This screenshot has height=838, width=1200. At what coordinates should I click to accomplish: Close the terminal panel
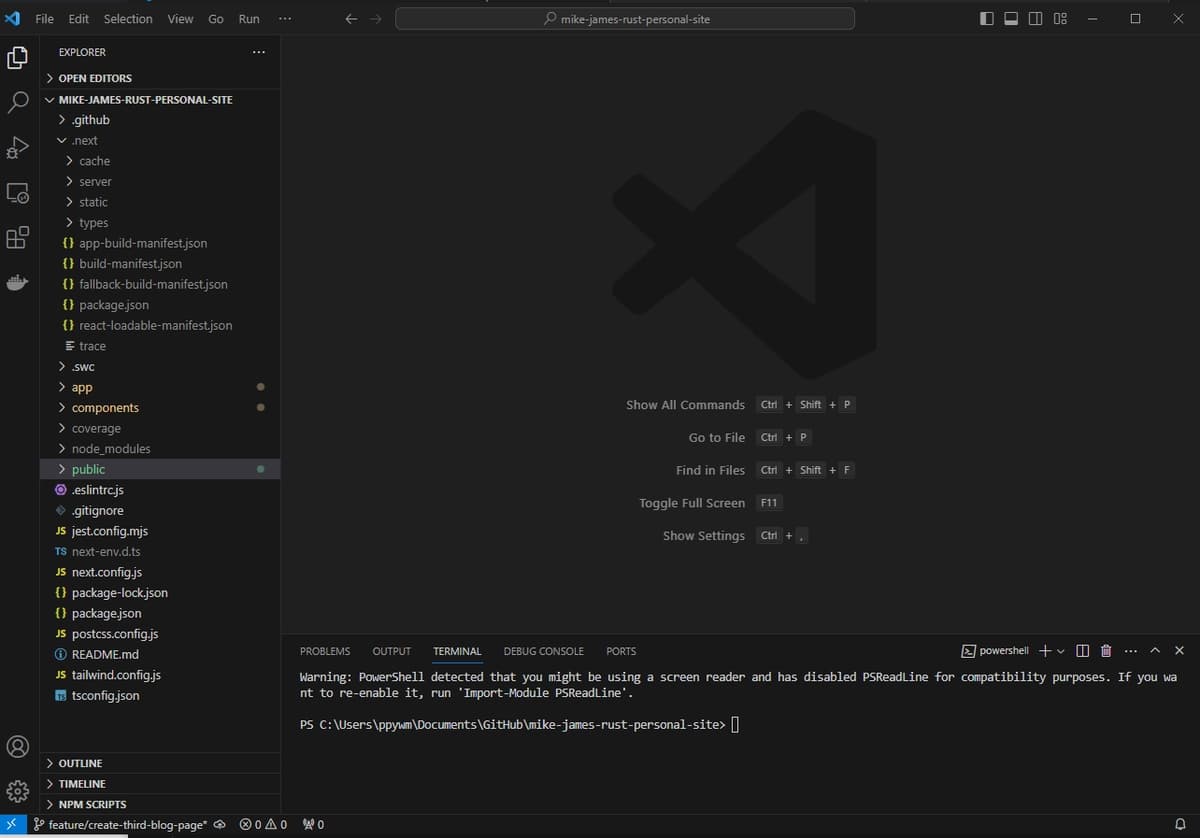[1179, 651]
